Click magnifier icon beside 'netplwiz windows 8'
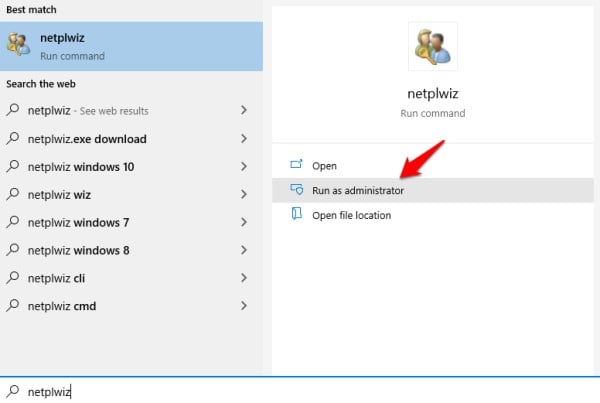 [x=13, y=250]
